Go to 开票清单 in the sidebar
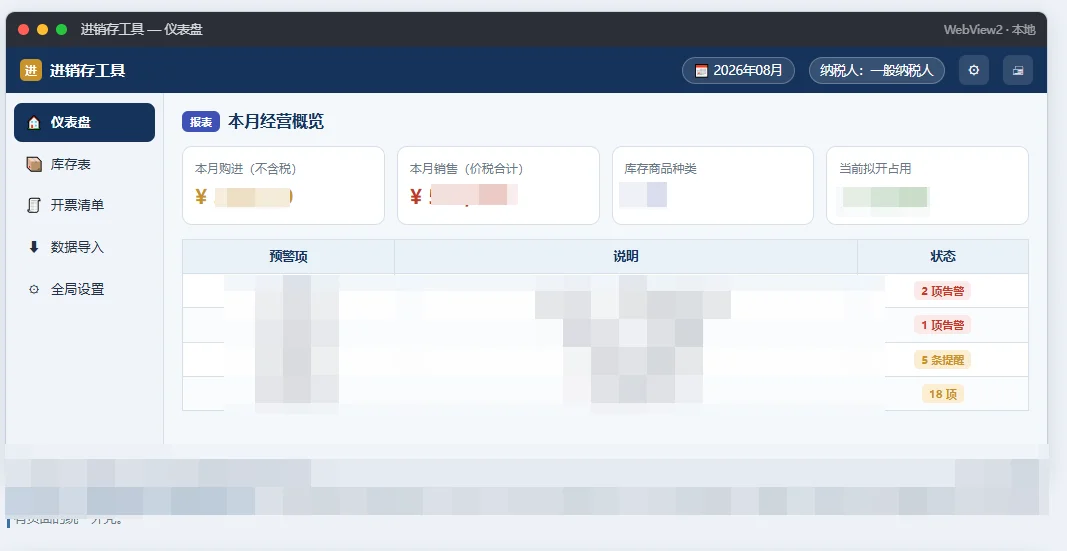Viewport: 1067px width, 551px height. click(x=84, y=205)
